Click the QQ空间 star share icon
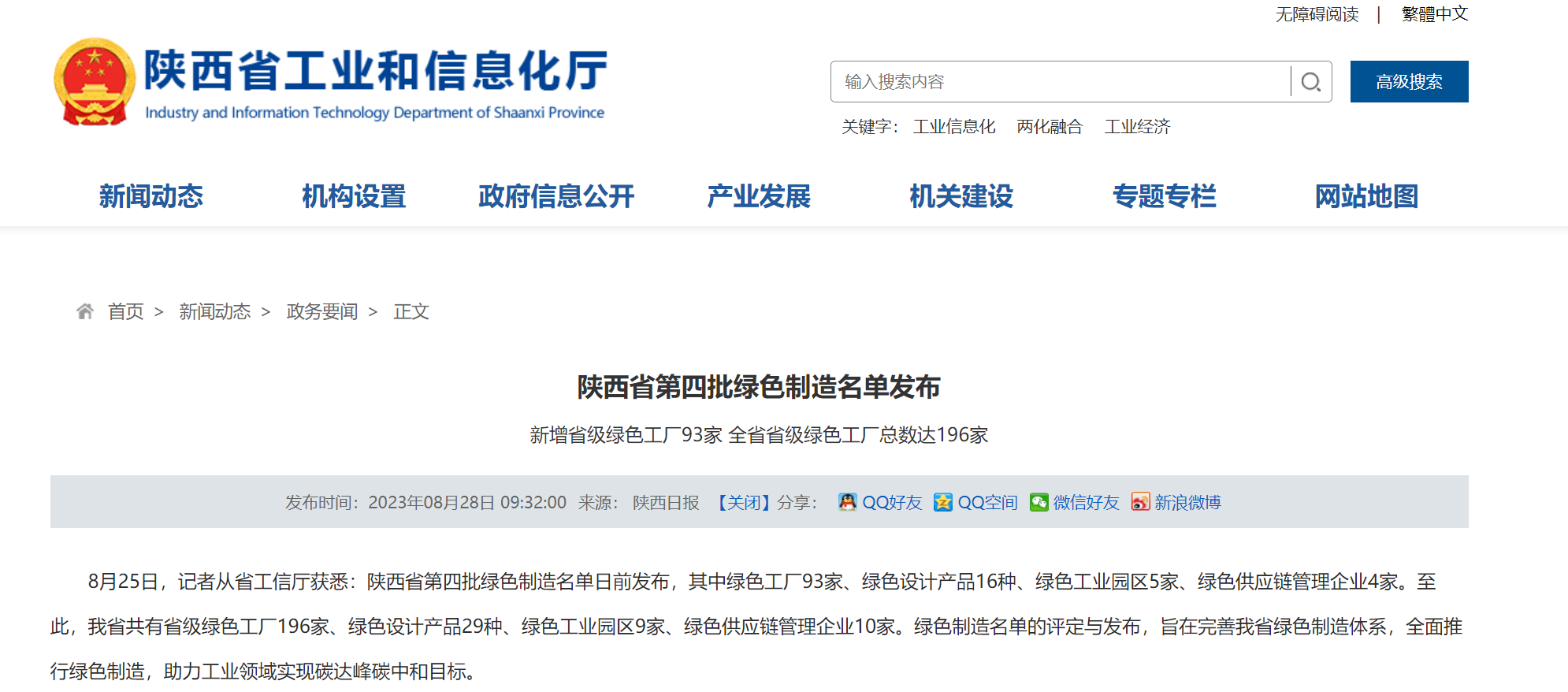Image resolution: width=1568 pixels, height=692 pixels. coord(942,502)
